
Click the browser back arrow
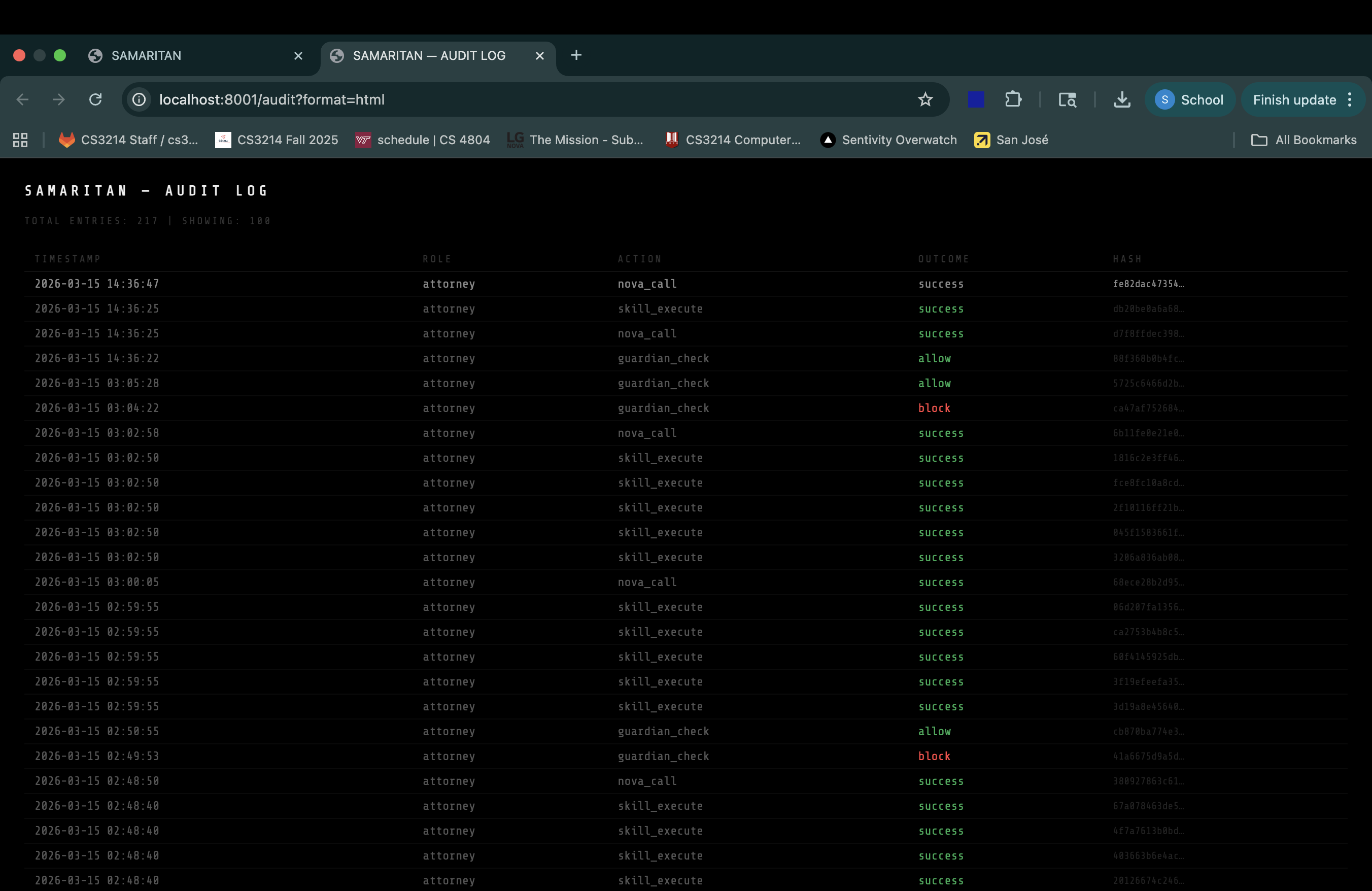(22, 99)
